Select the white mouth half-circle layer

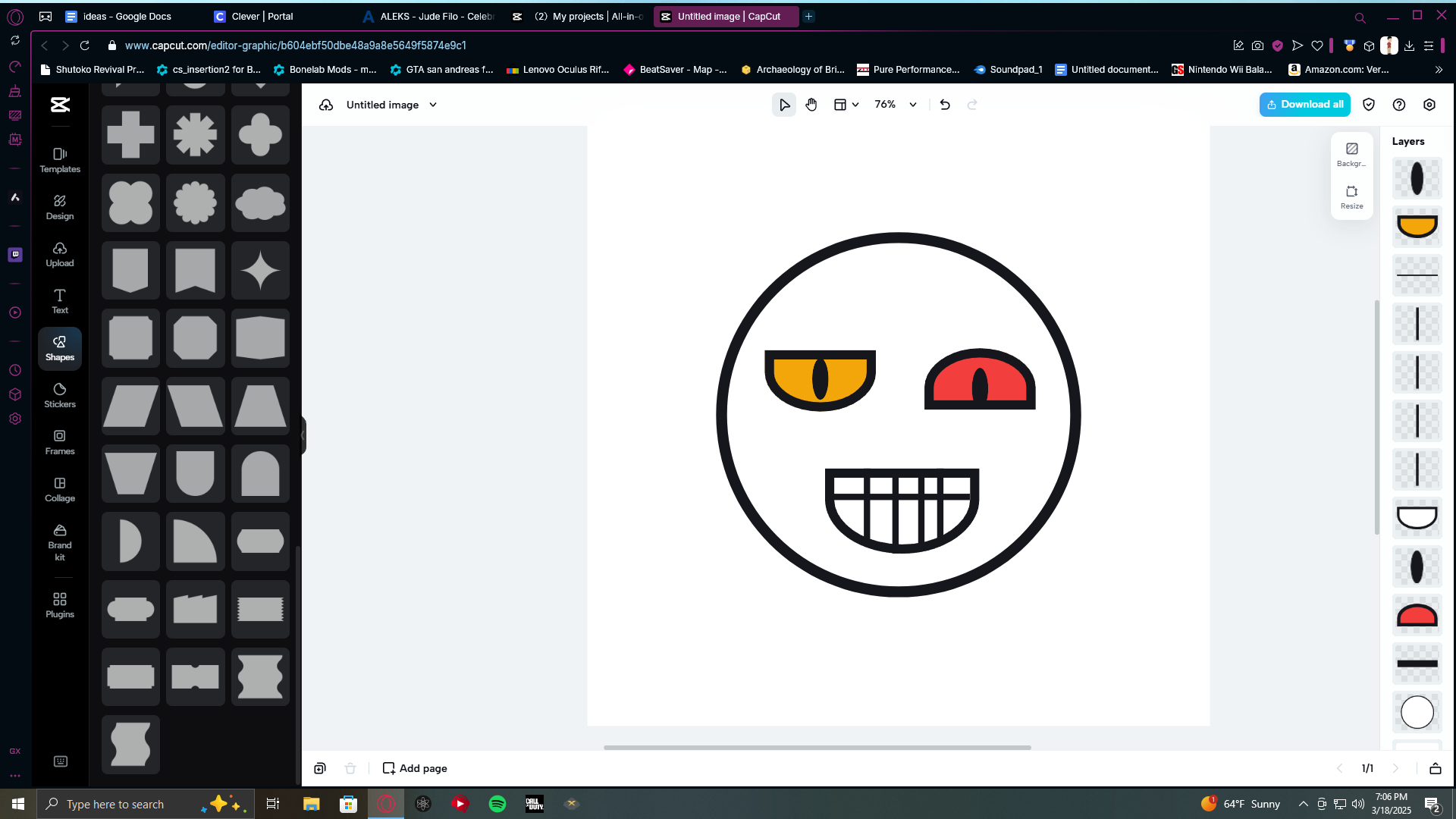pyautogui.click(x=1417, y=518)
